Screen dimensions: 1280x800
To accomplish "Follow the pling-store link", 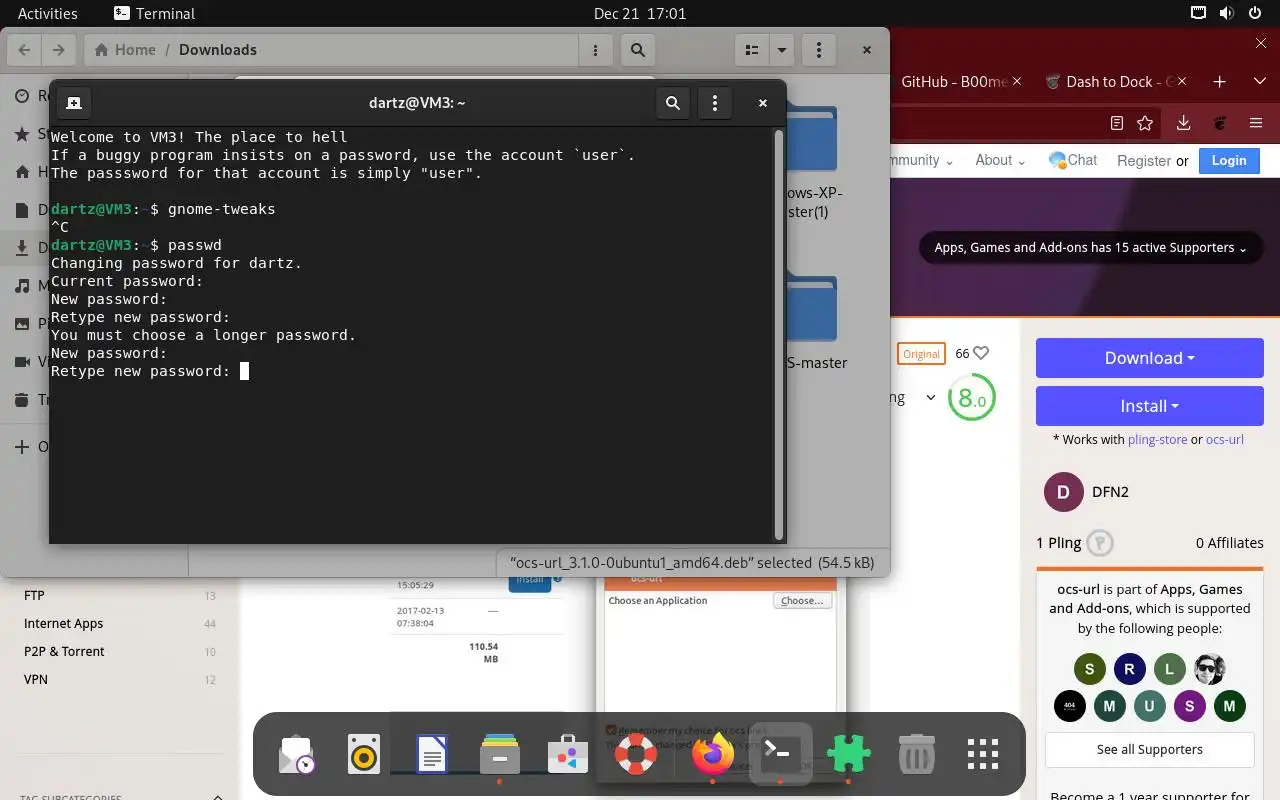I will click(x=1158, y=439).
